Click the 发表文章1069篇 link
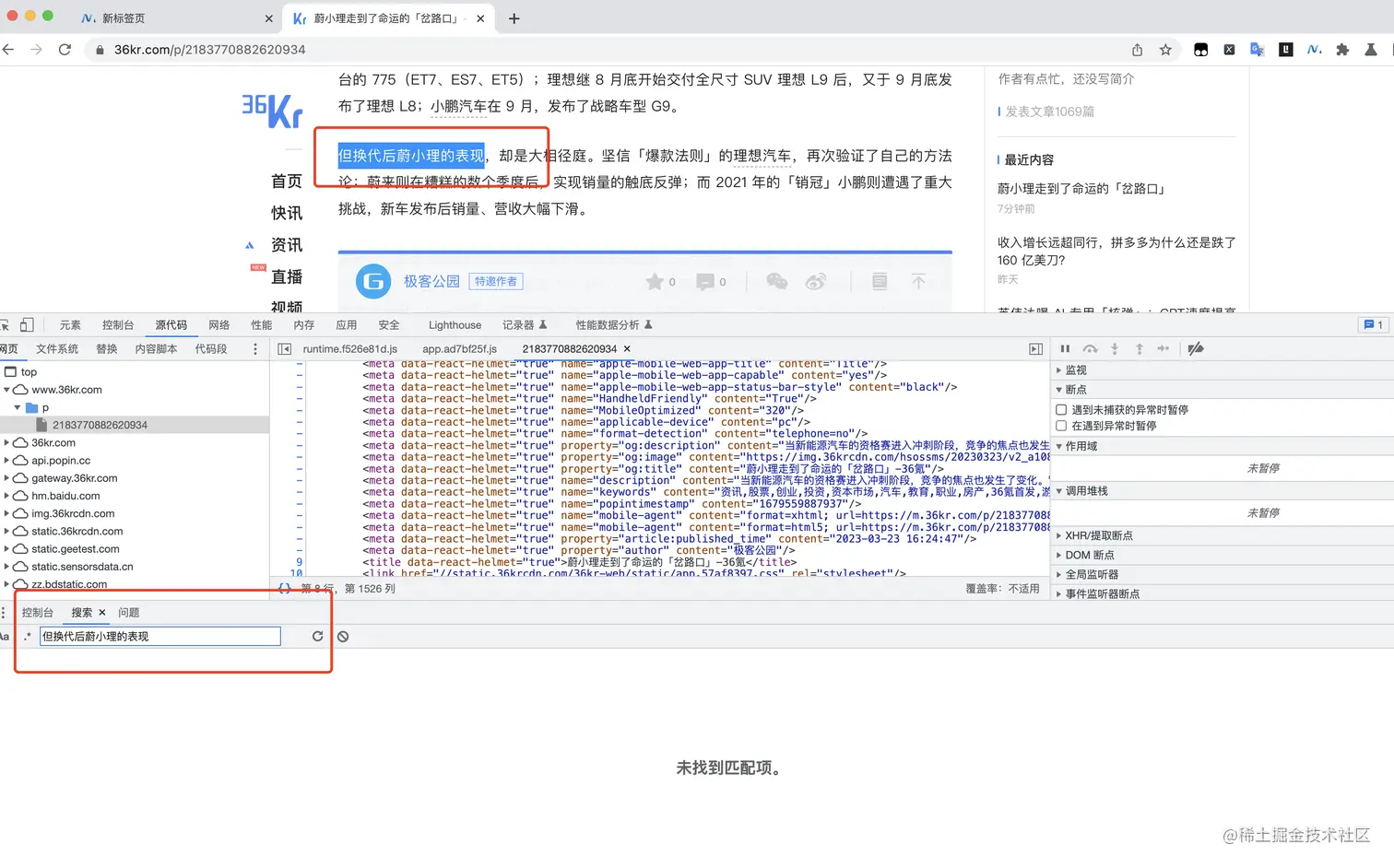This screenshot has width=1394, height=868. coord(1049,111)
